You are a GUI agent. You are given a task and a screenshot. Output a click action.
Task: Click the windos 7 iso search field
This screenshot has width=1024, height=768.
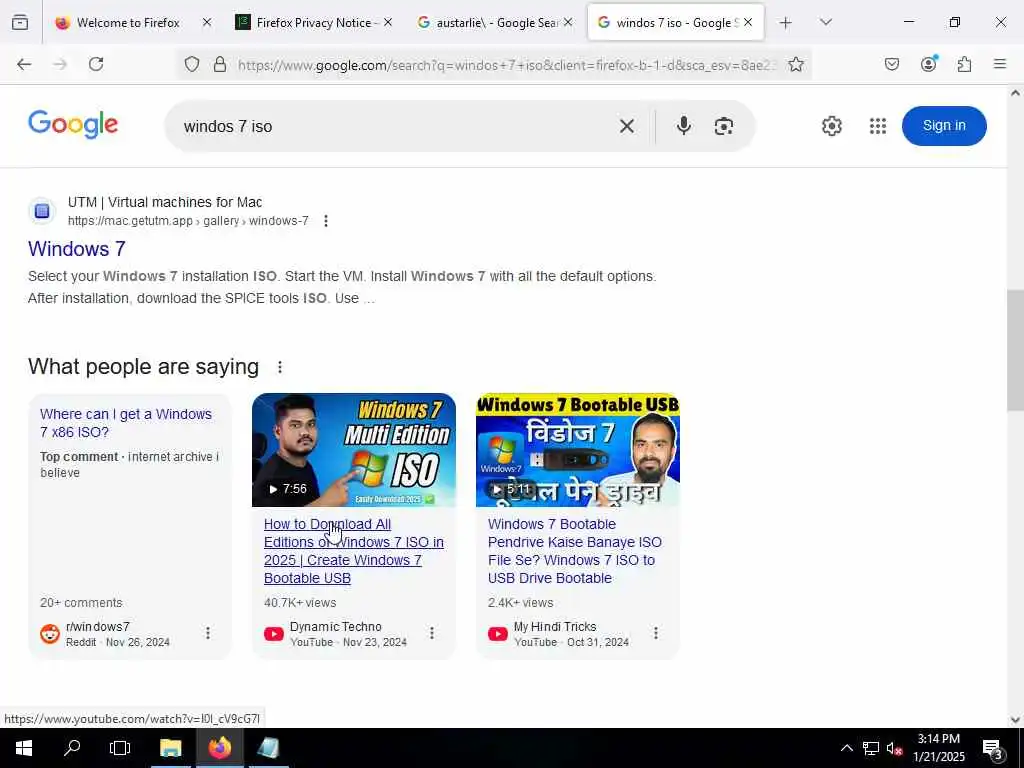tap(392, 126)
